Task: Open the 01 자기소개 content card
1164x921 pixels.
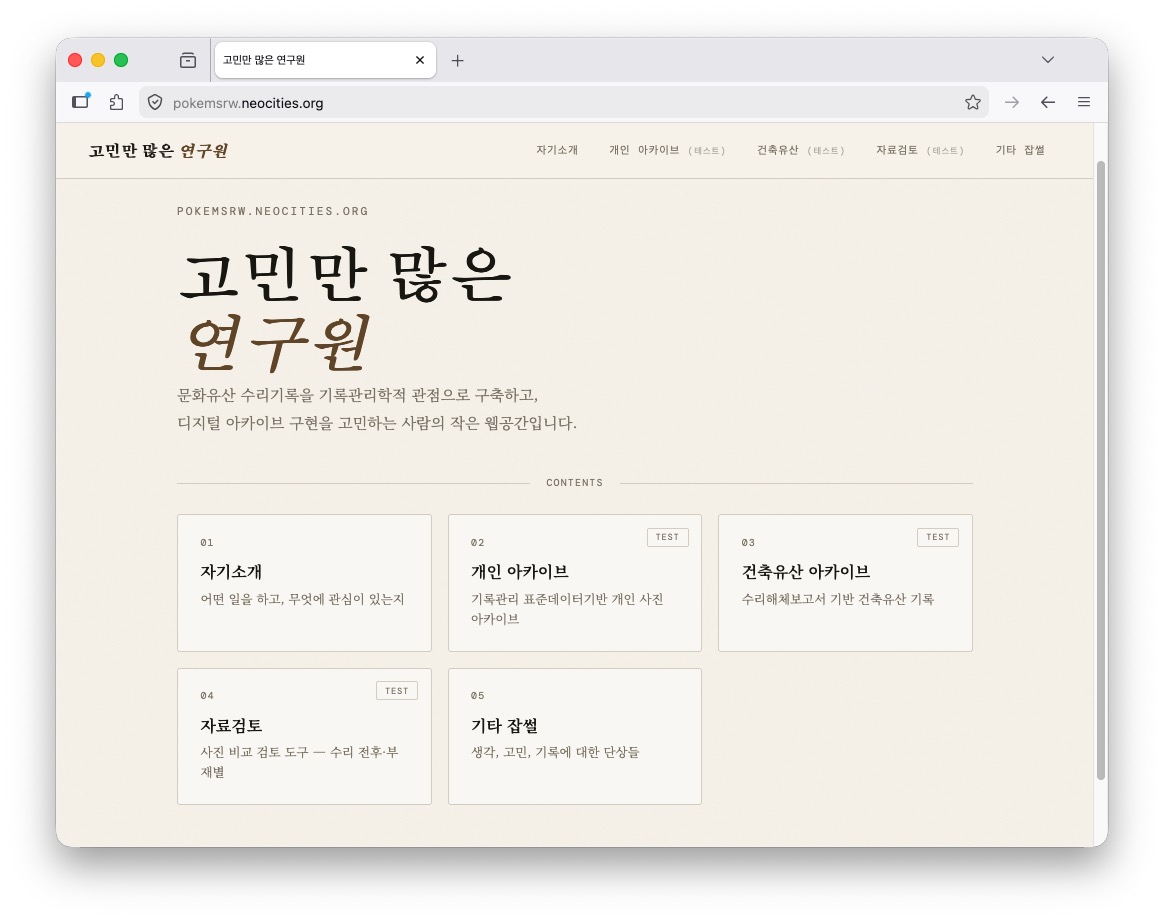Action: [304, 583]
